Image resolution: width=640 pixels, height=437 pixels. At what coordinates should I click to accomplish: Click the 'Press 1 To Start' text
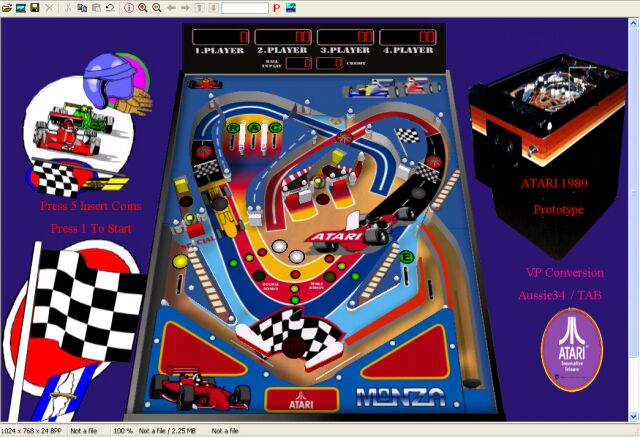[91, 228]
